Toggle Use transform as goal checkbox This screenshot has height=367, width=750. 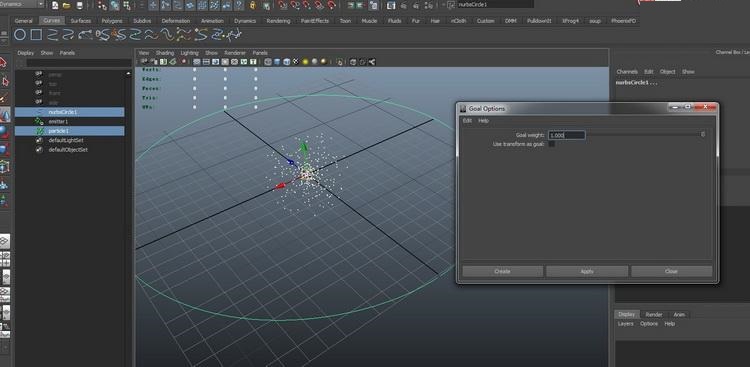(x=551, y=144)
